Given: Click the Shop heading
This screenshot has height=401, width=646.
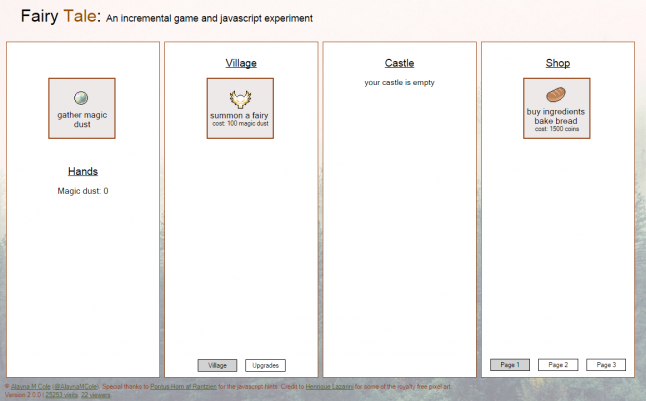Looking at the screenshot, I should (x=557, y=63).
